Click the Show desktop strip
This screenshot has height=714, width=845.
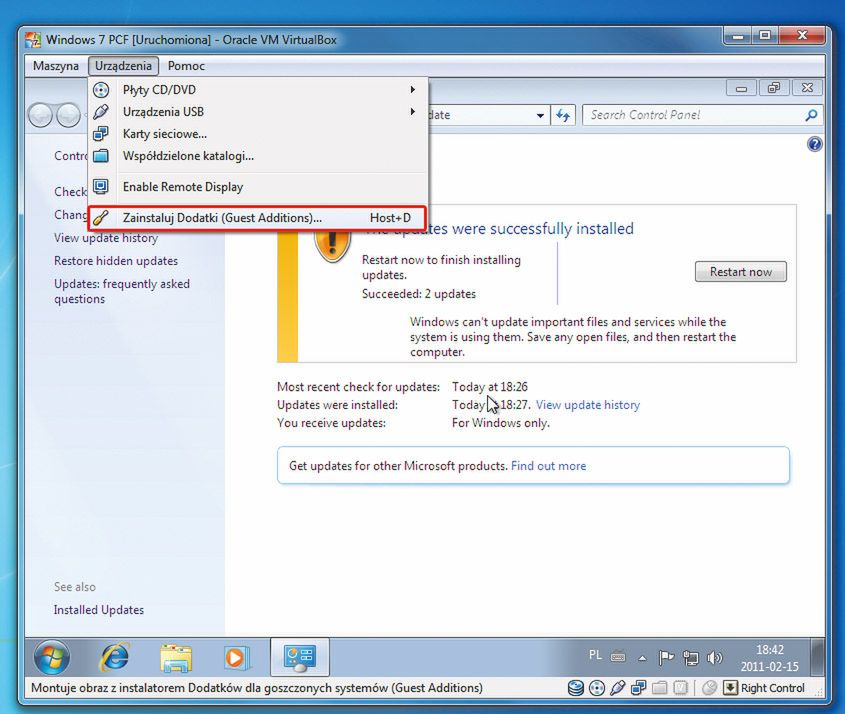pos(818,657)
